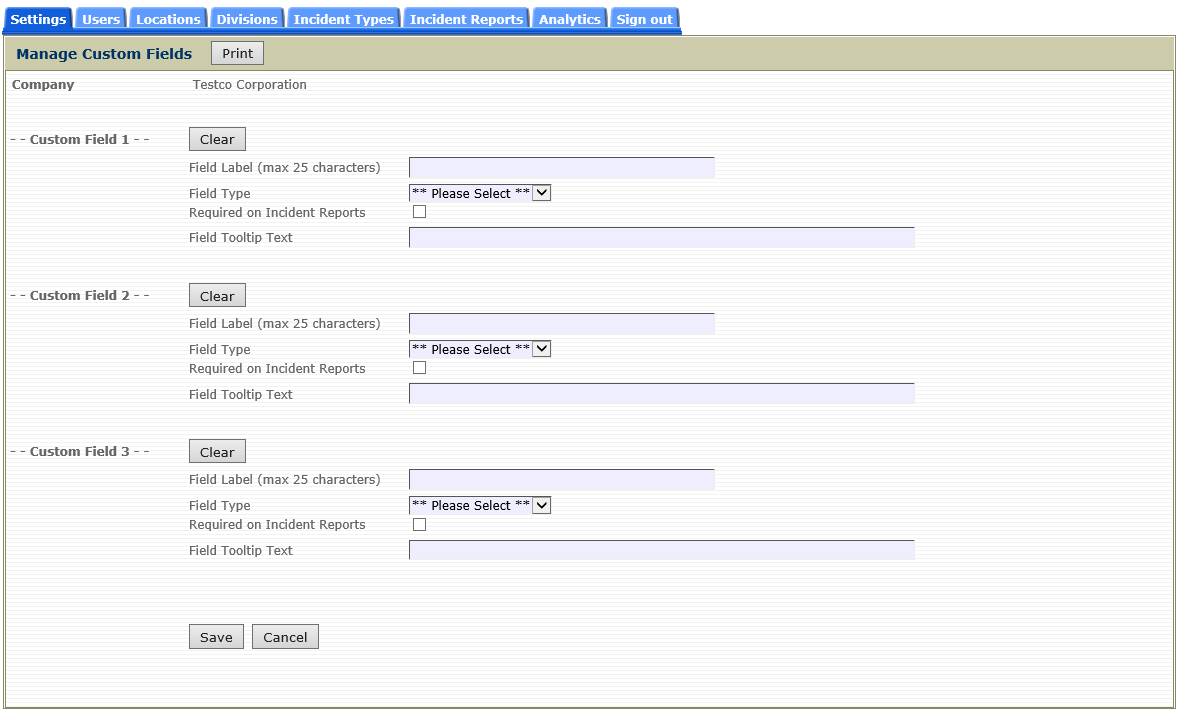The image size is (1180, 715).
Task: Click the Custom Field 3 section label
Action: [x=80, y=451]
